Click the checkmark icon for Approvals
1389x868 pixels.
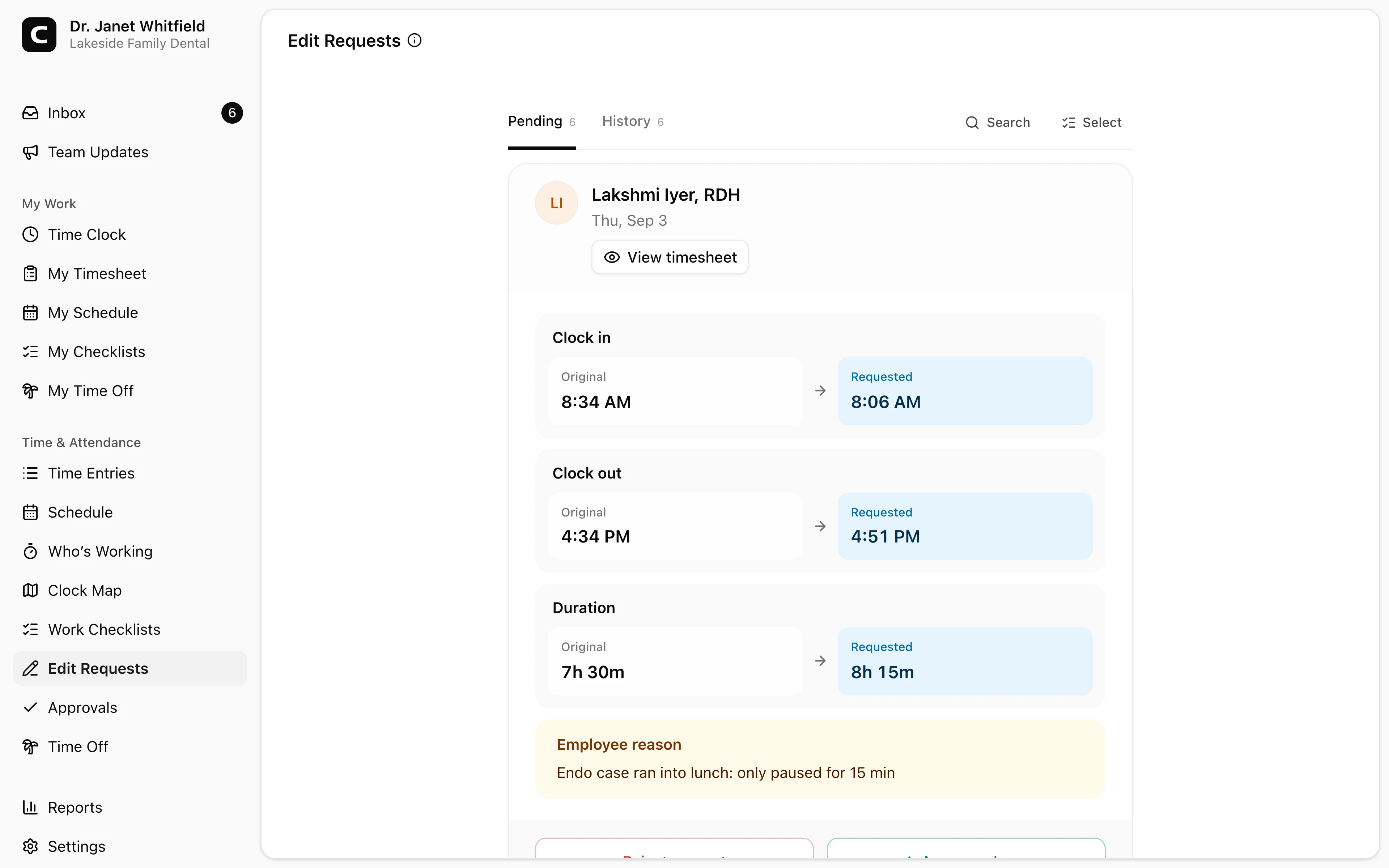(30, 708)
